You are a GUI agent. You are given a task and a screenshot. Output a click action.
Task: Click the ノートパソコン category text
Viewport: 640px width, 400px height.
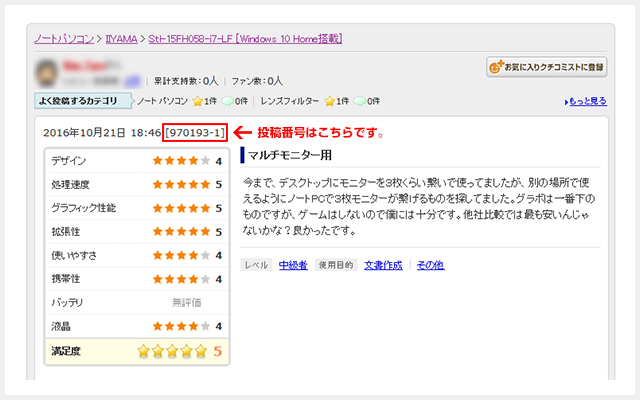[x=162, y=101]
